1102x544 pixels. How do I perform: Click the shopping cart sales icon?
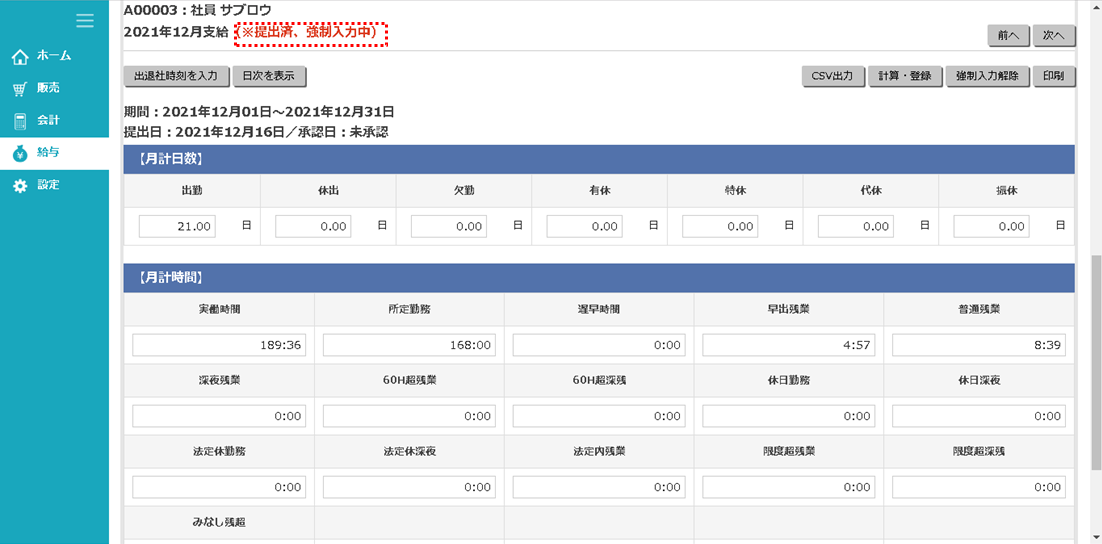[20, 89]
